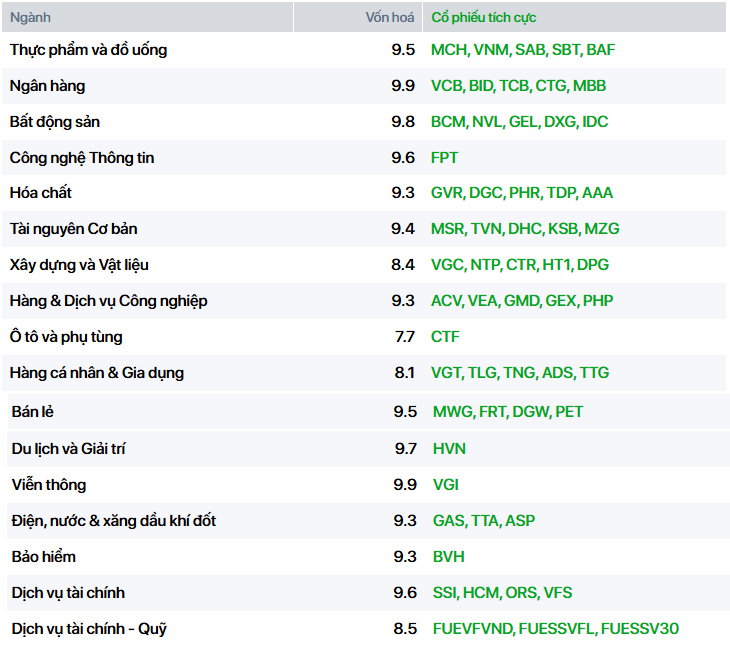Click the 'Cổ phiếu tích cực' column header
The height and width of the screenshot is (653, 730).
(x=574, y=17)
